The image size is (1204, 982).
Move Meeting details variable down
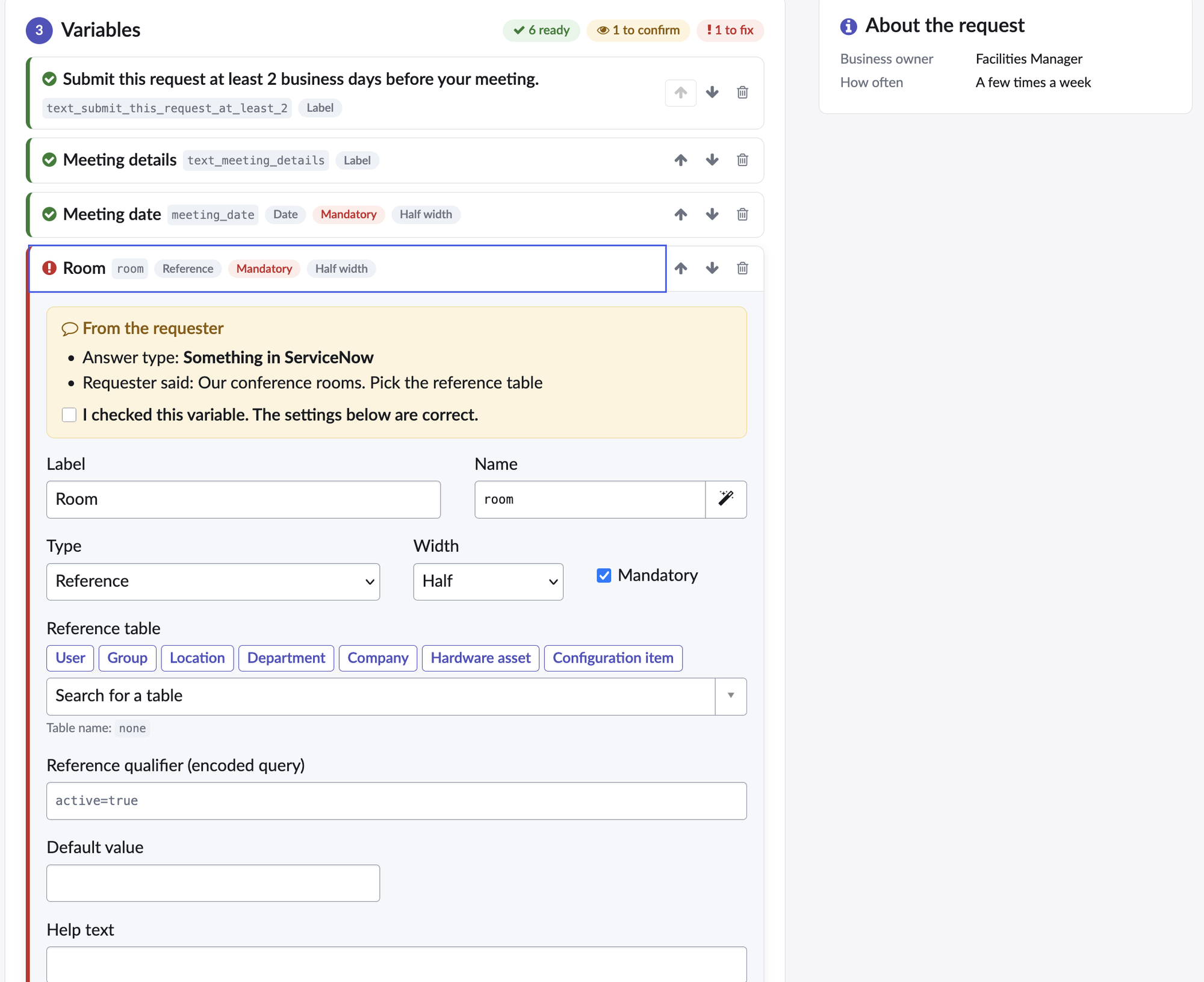coord(712,160)
